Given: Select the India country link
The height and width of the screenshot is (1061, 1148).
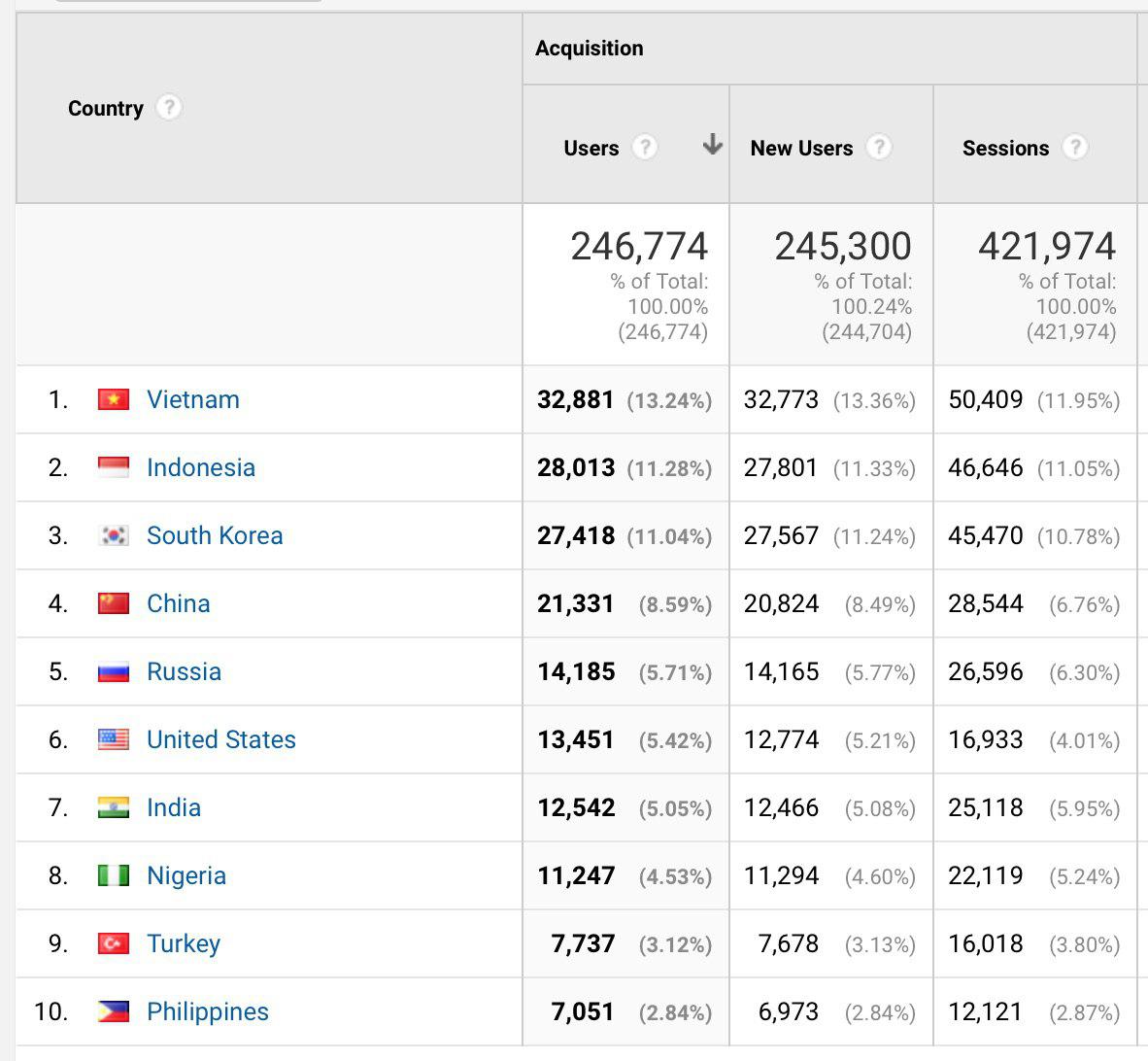Looking at the screenshot, I should pos(173,807).
